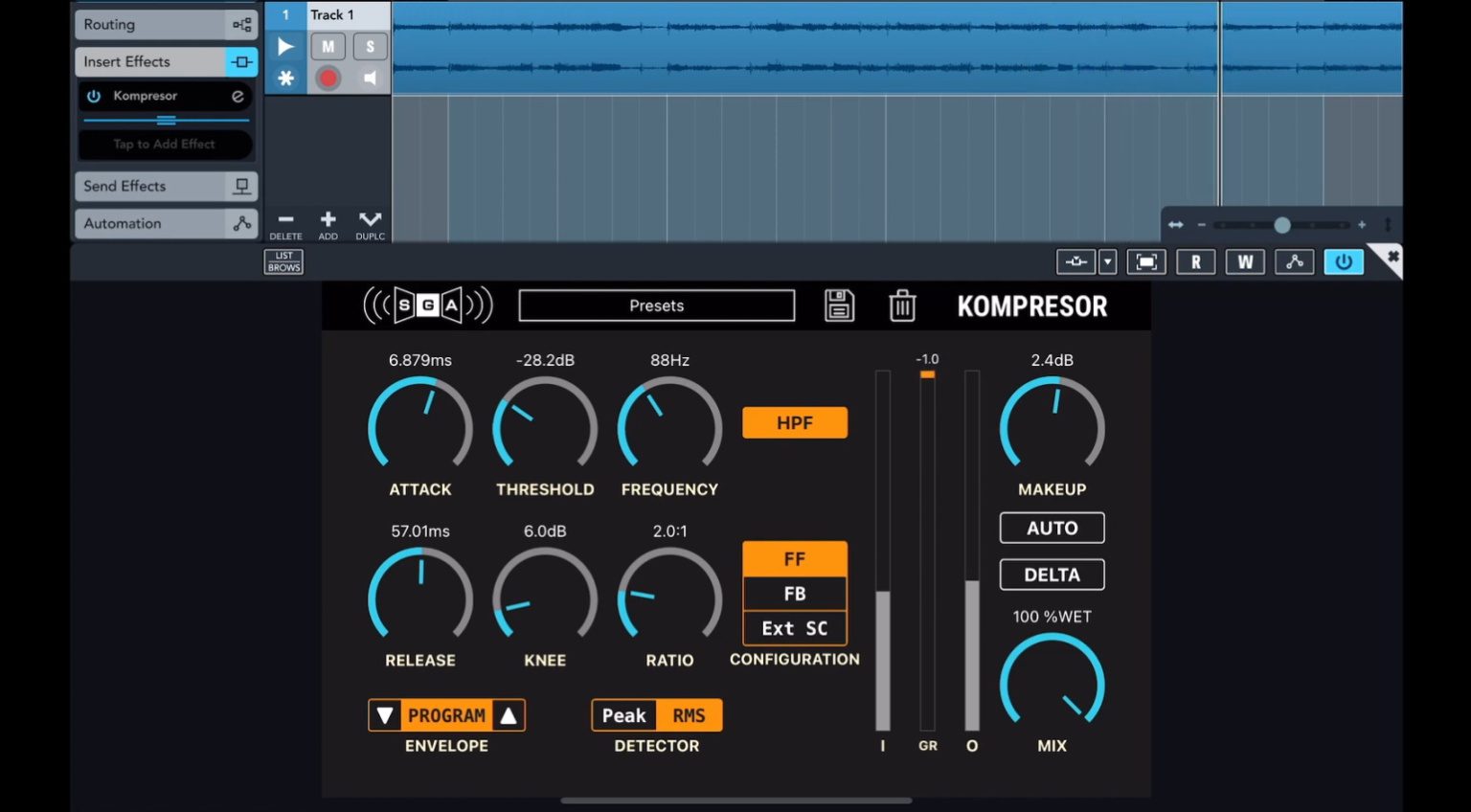Switch to the Automation panel

pyautogui.click(x=165, y=223)
